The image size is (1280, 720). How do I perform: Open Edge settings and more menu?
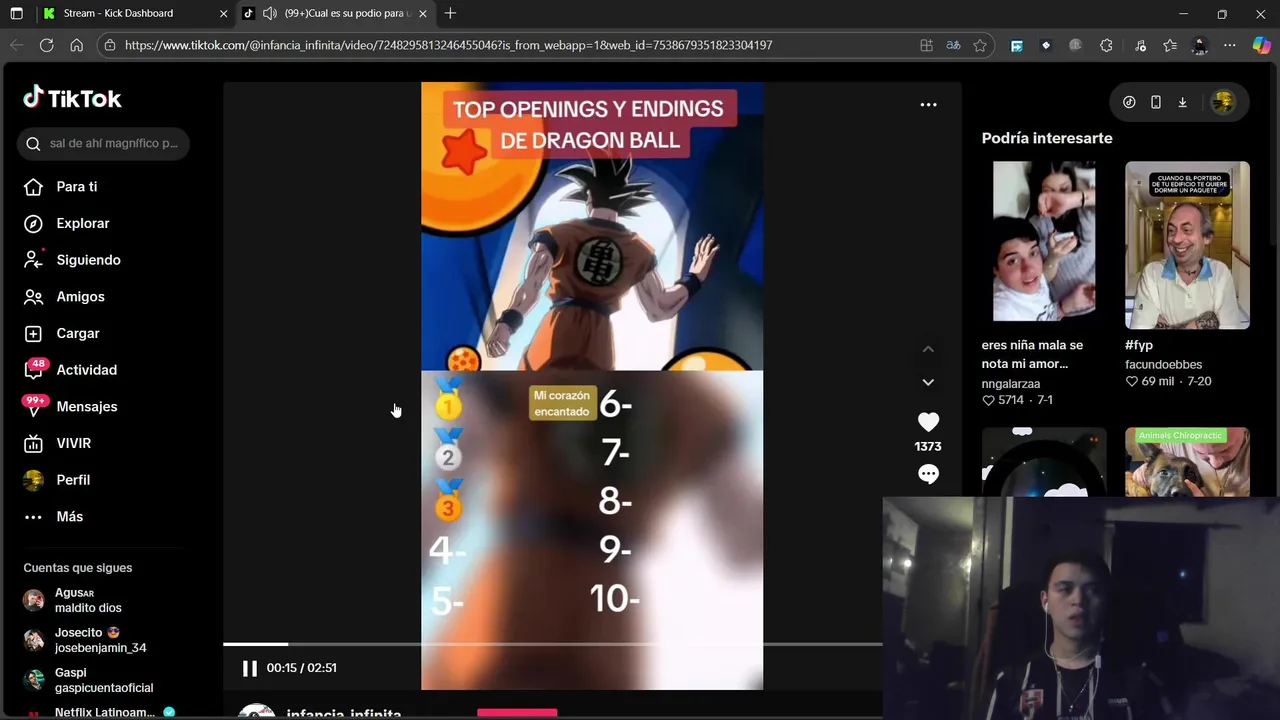click(1230, 45)
